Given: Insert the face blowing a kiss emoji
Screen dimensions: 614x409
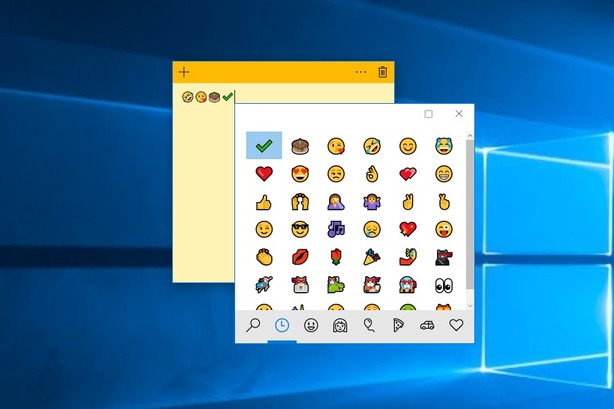Looking at the screenshot, I should [x=336, y=146].
